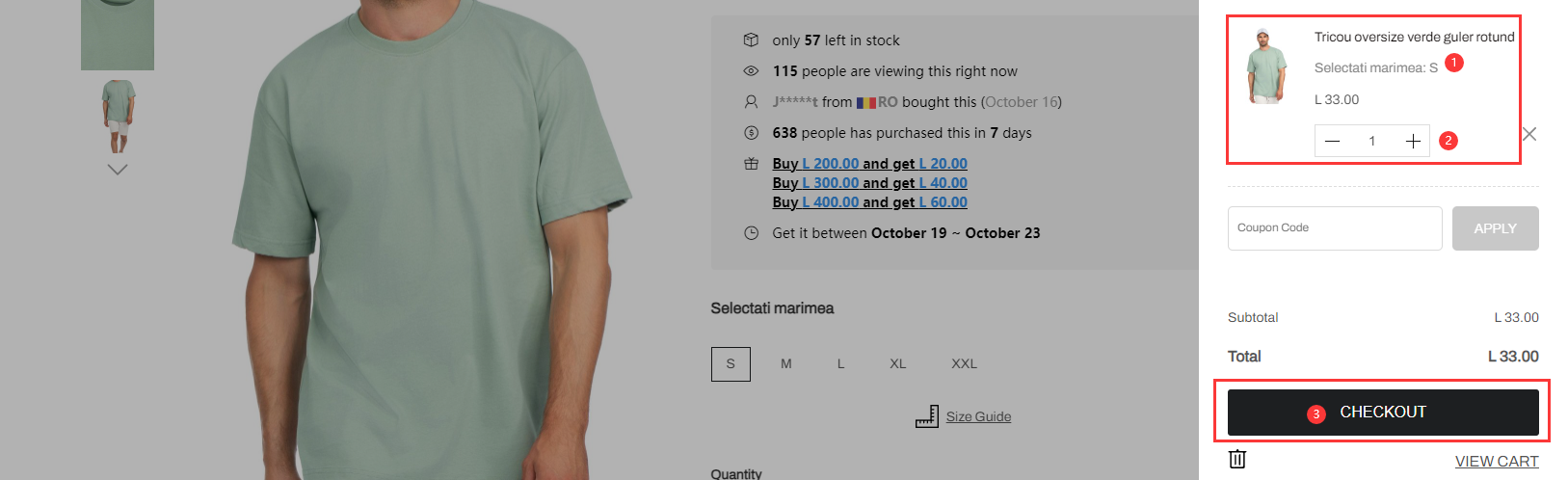This screenshot has width=1568, height=480.
Task: Increase cart quantity with plus icon
Action: [x=1413, y=142]
